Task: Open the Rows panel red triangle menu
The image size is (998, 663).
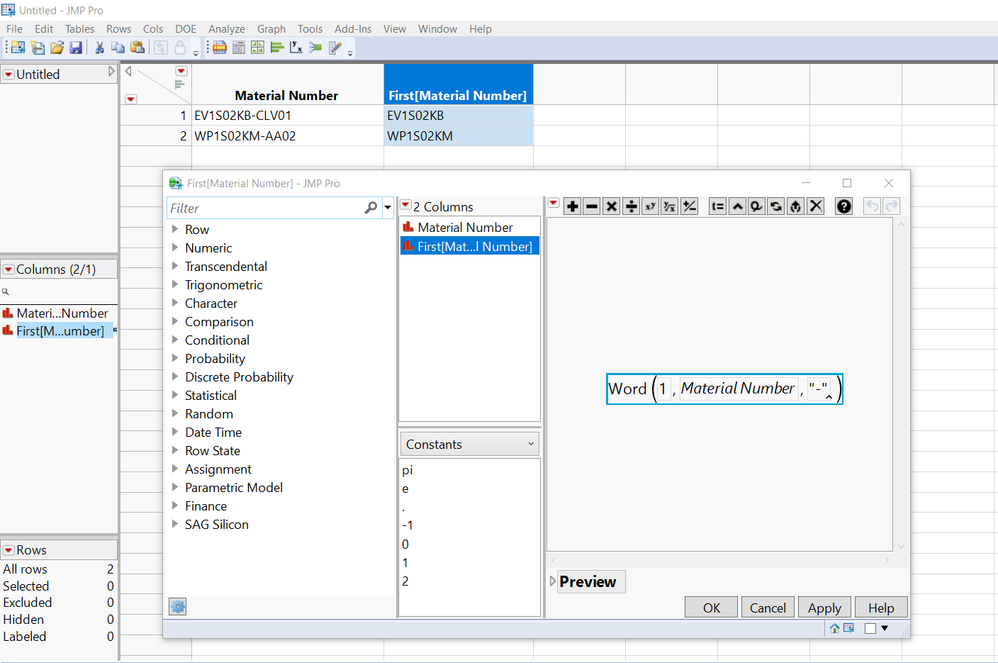Action: [9, 550]
